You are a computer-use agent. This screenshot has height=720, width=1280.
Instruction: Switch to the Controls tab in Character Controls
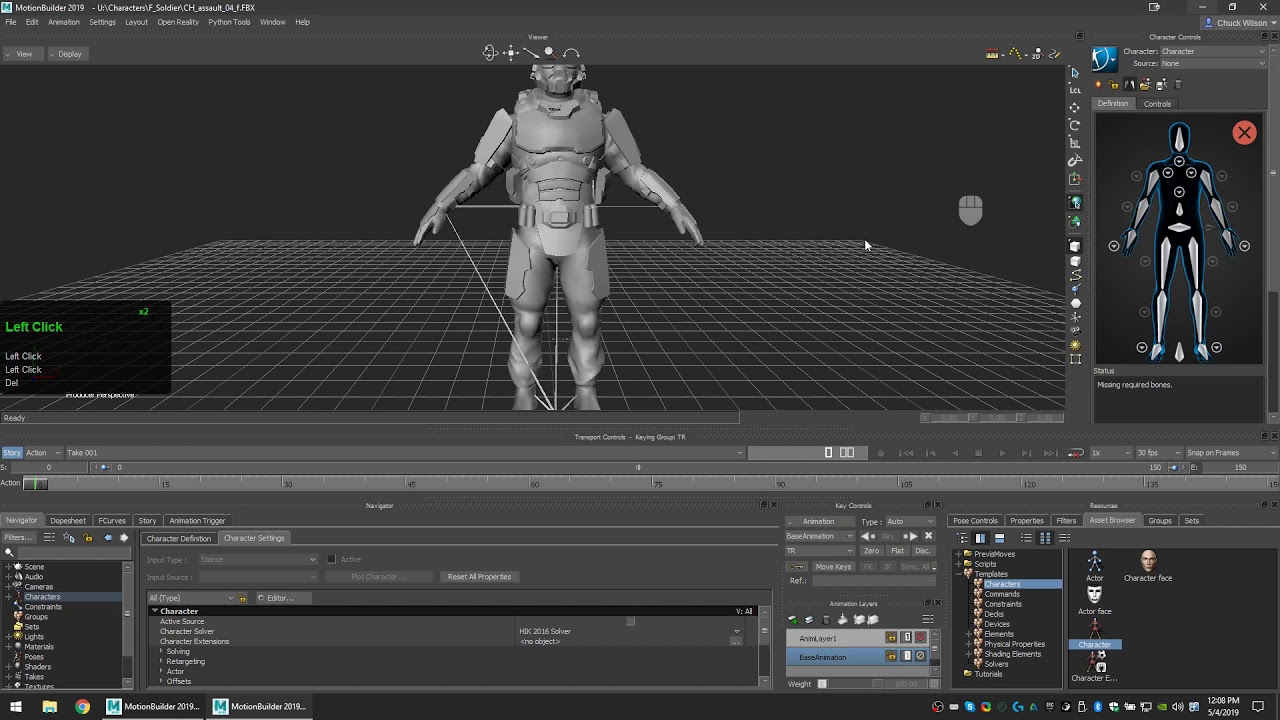pos(1157,104)
